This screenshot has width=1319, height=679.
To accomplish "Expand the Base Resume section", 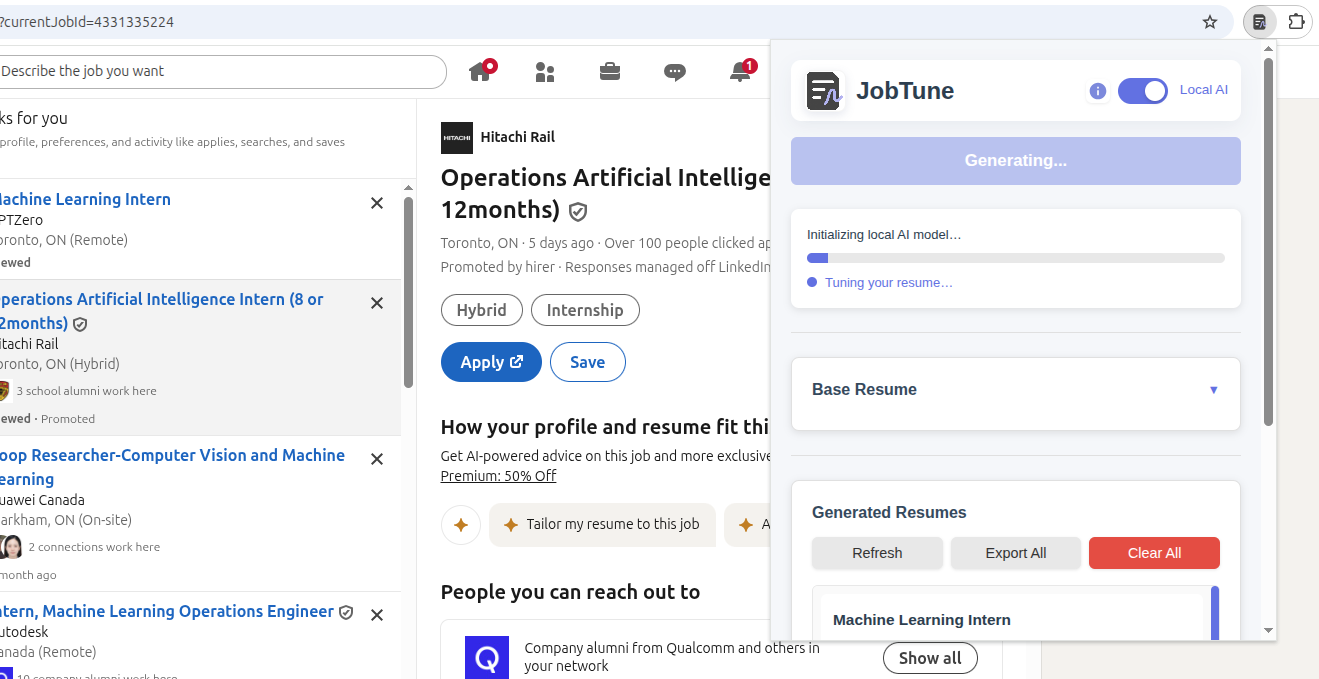I will (x=1016, y=390).
